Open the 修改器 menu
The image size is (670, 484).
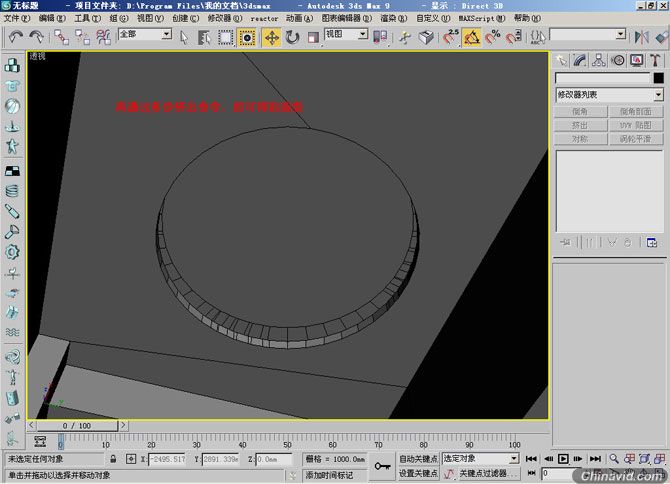(225, 18)
